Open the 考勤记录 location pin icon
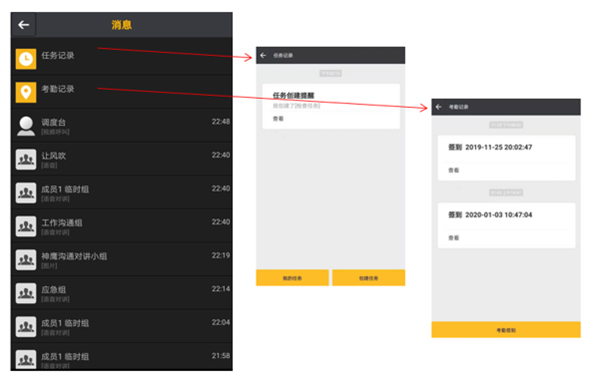This screenshot has height=376, width=604. point(26,92)
